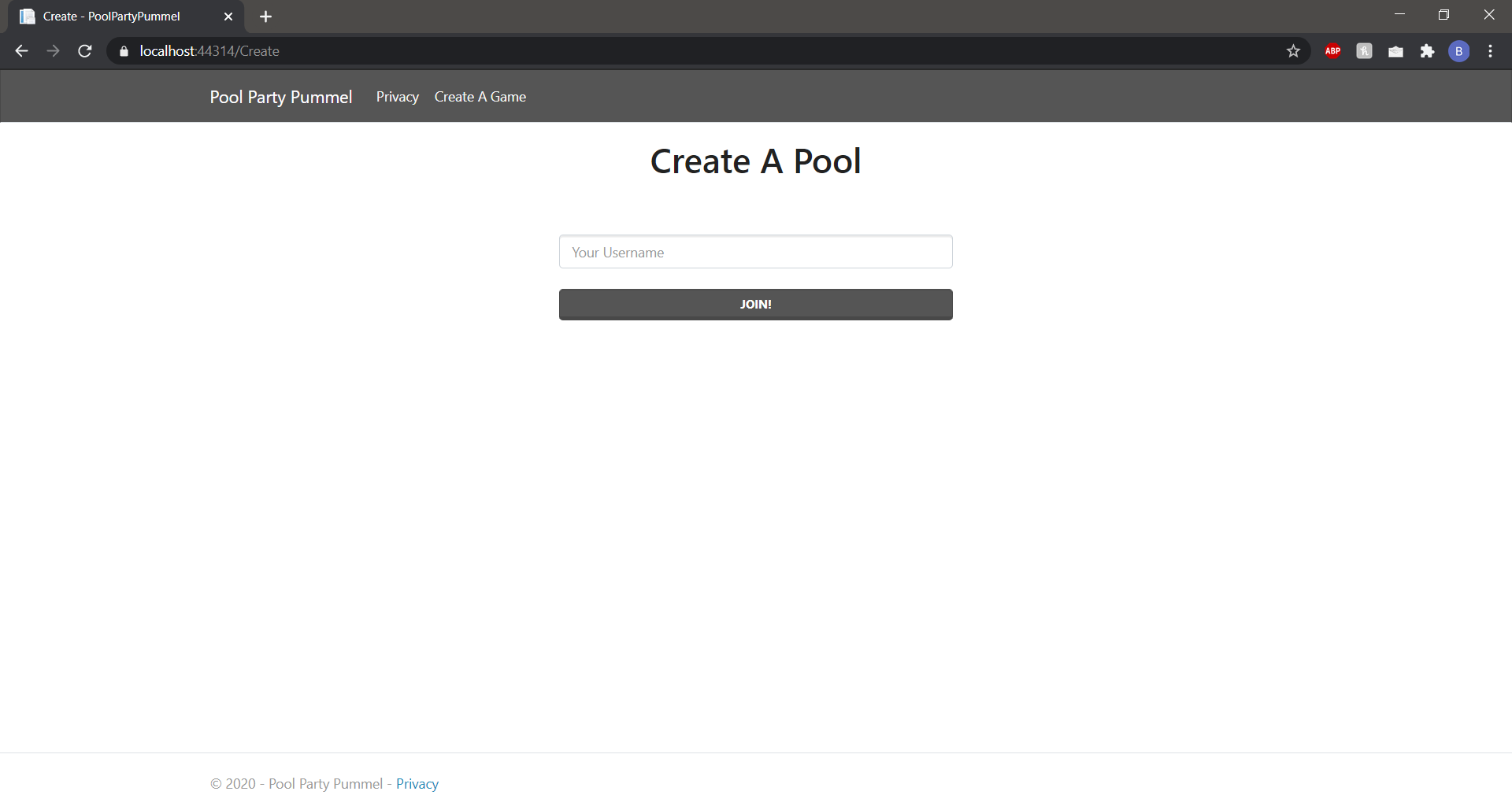Click the Pool Party Pummel brand link
Viewport: 1512px width, 806px height.
point(280,96)
